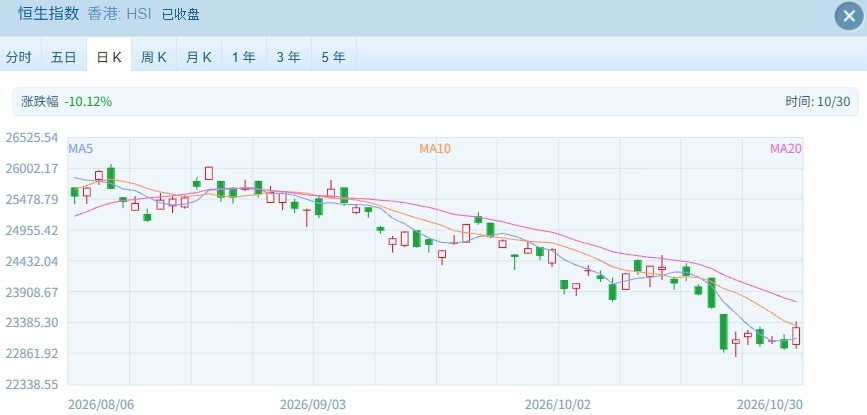
Task: Click the 24432.04 axis value
Action: (32, 261)
